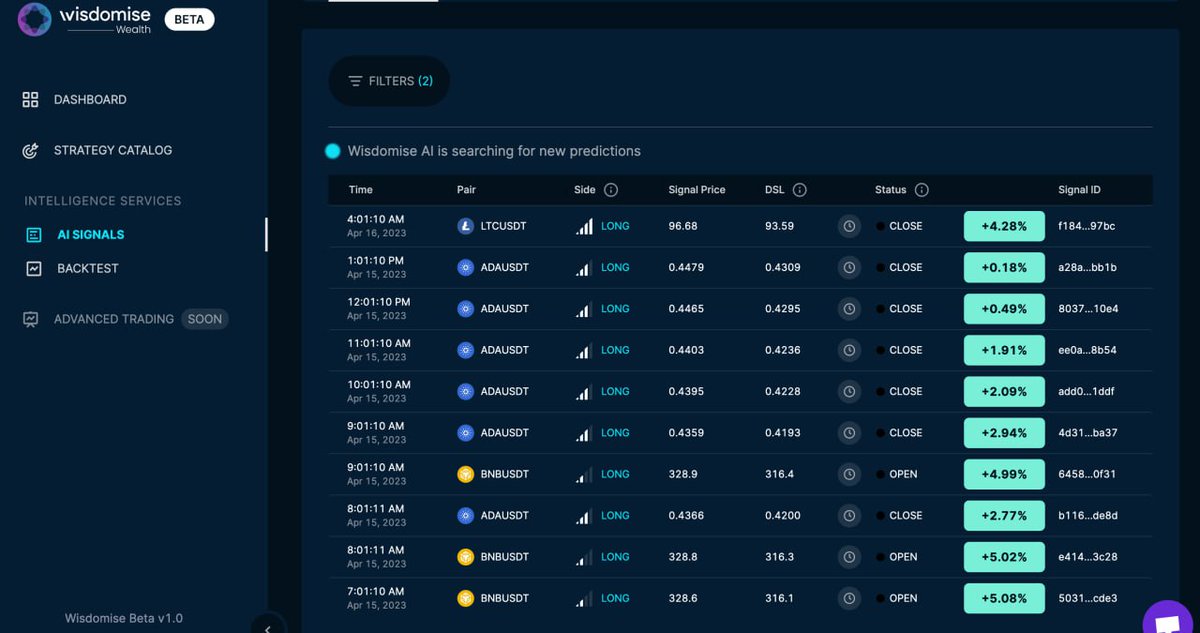The width and height of the screenshot is (1200, 633).
Task: Click the +5.02% result badge
Action: 1004,557
